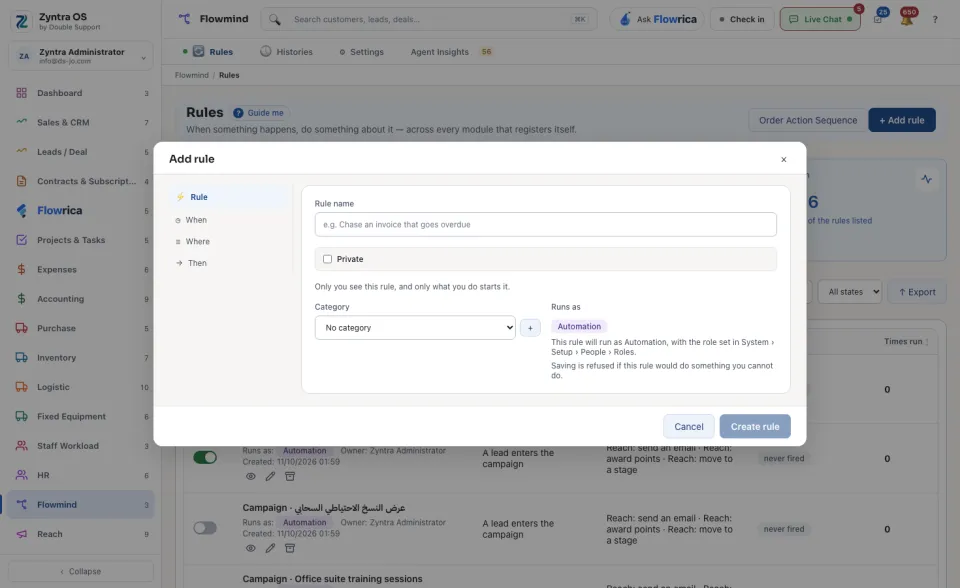Click the Leads / Deal sidebar icon

pyautogui.click(x=21, y=151)
